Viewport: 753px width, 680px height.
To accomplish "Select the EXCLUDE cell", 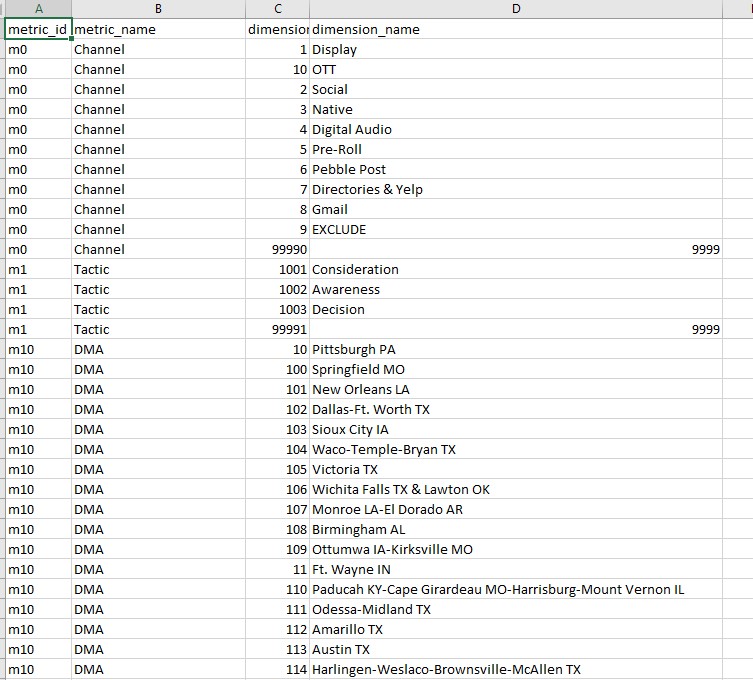I will coord(516,230).
